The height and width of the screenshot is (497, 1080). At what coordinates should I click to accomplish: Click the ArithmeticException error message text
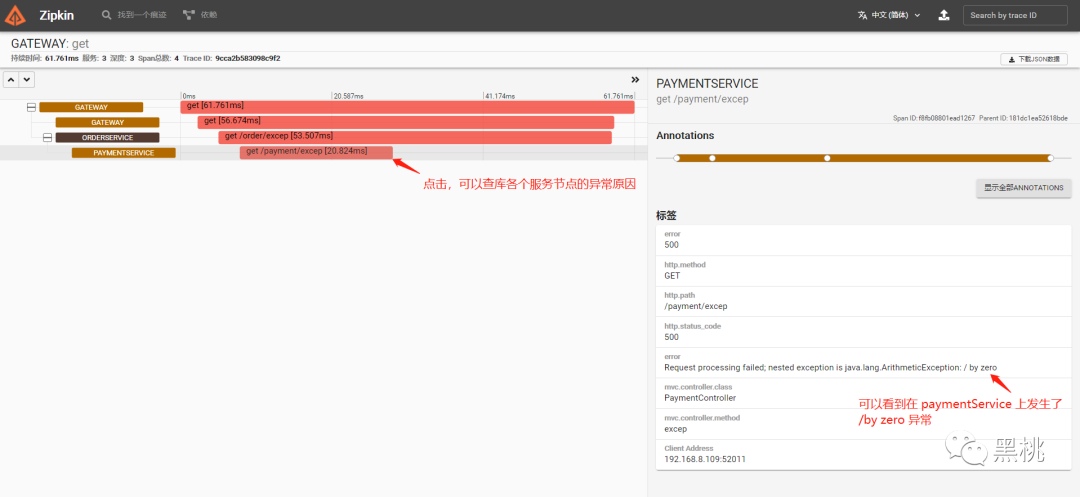(x=831, y=368)
